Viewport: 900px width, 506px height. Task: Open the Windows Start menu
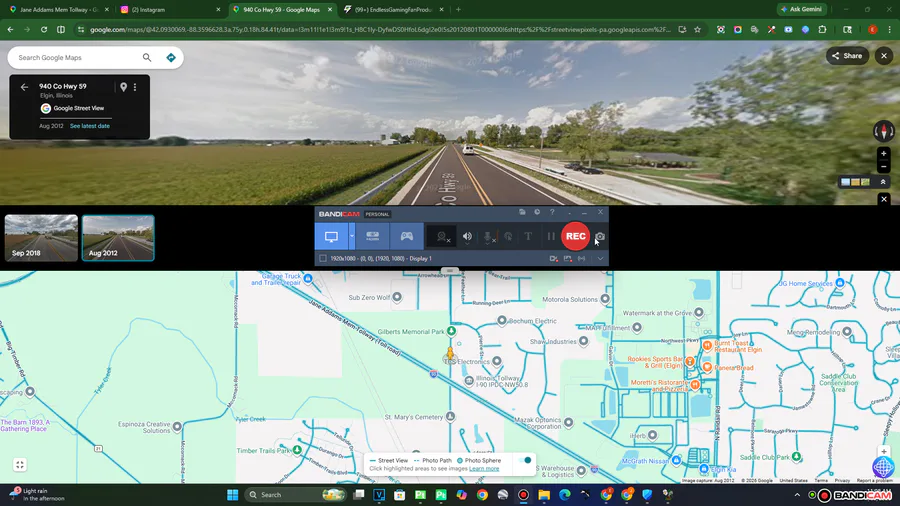232,495
